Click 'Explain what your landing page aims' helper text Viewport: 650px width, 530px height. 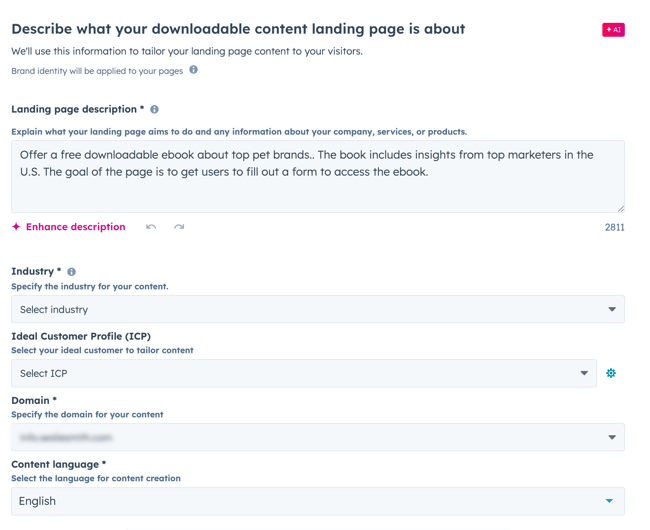(x=239, y=132)
